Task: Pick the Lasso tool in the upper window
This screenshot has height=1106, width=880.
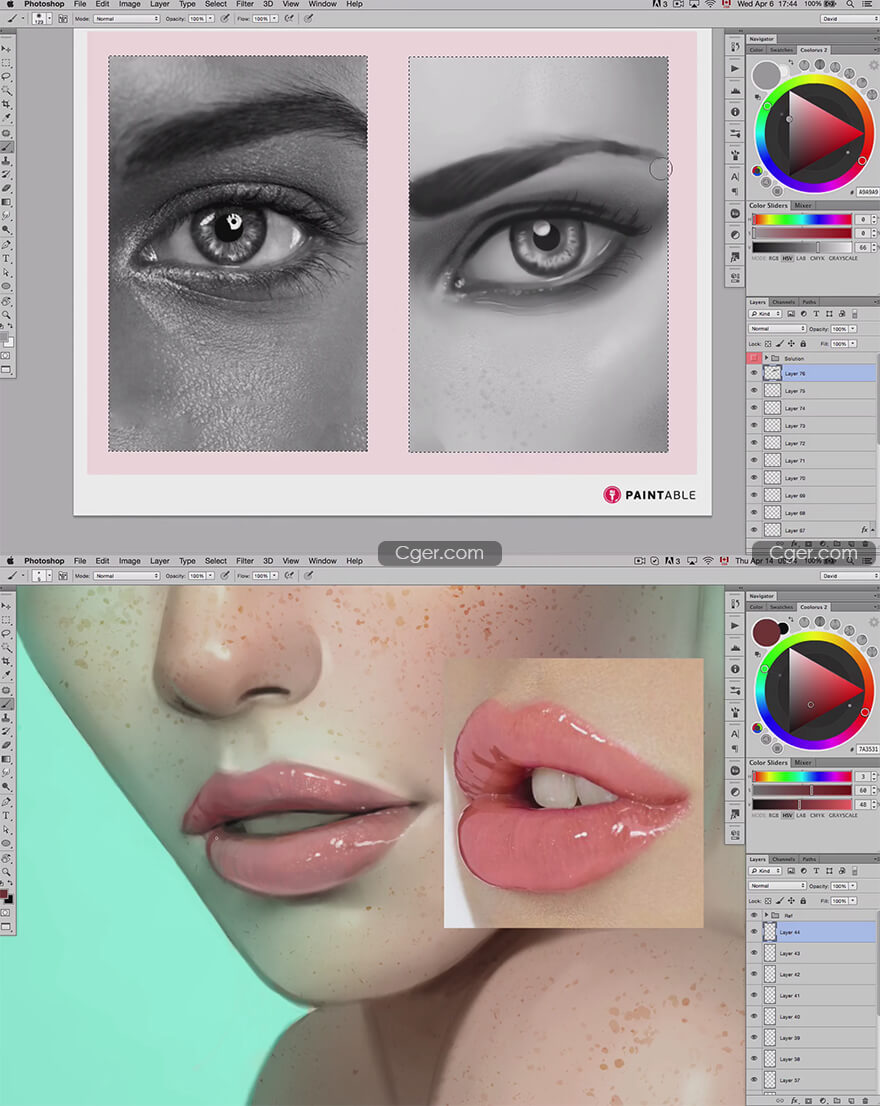Action: (x=6, y=76)
